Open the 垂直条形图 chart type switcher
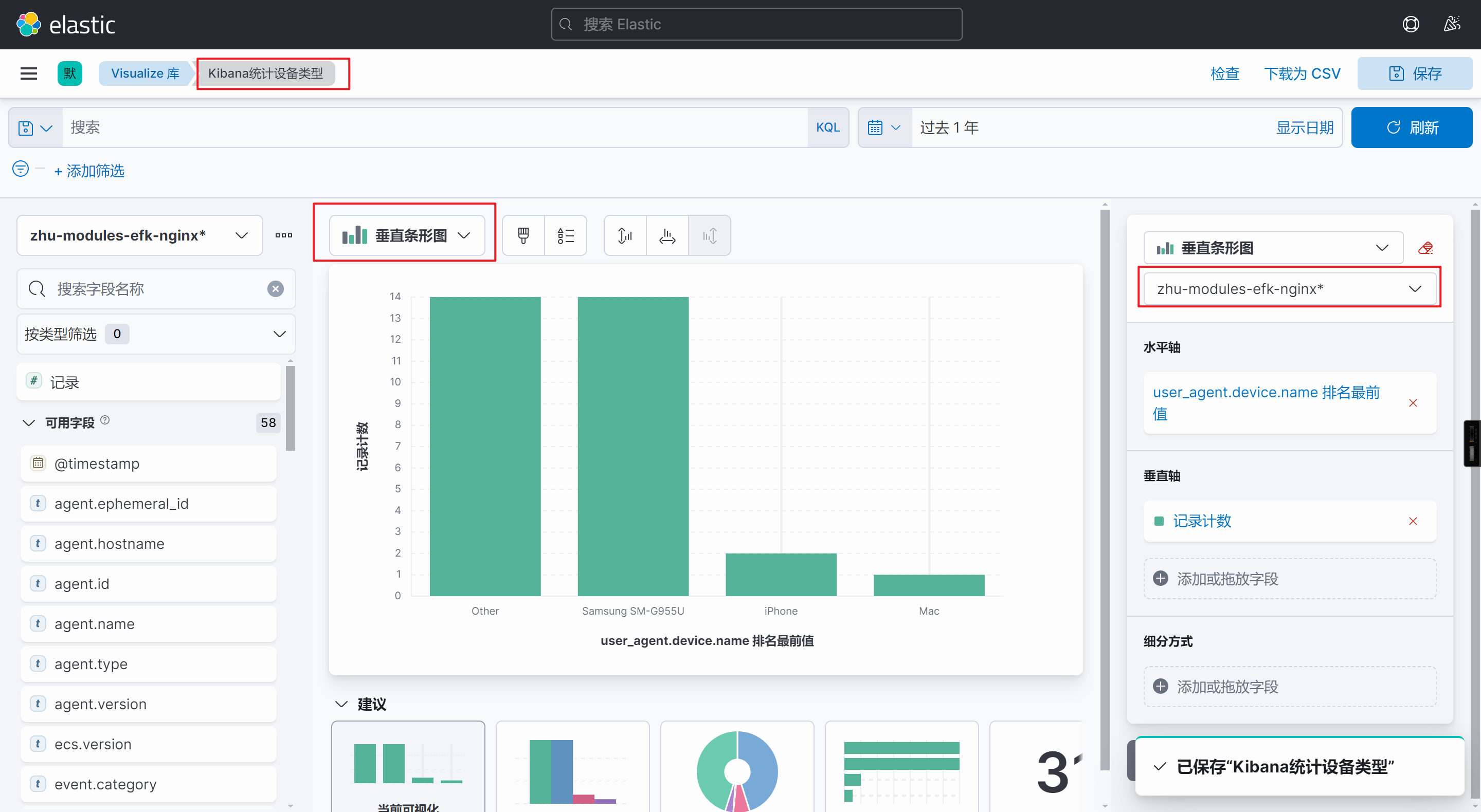The width and height of the screenshot is (1481, 812). click(406, 235)
